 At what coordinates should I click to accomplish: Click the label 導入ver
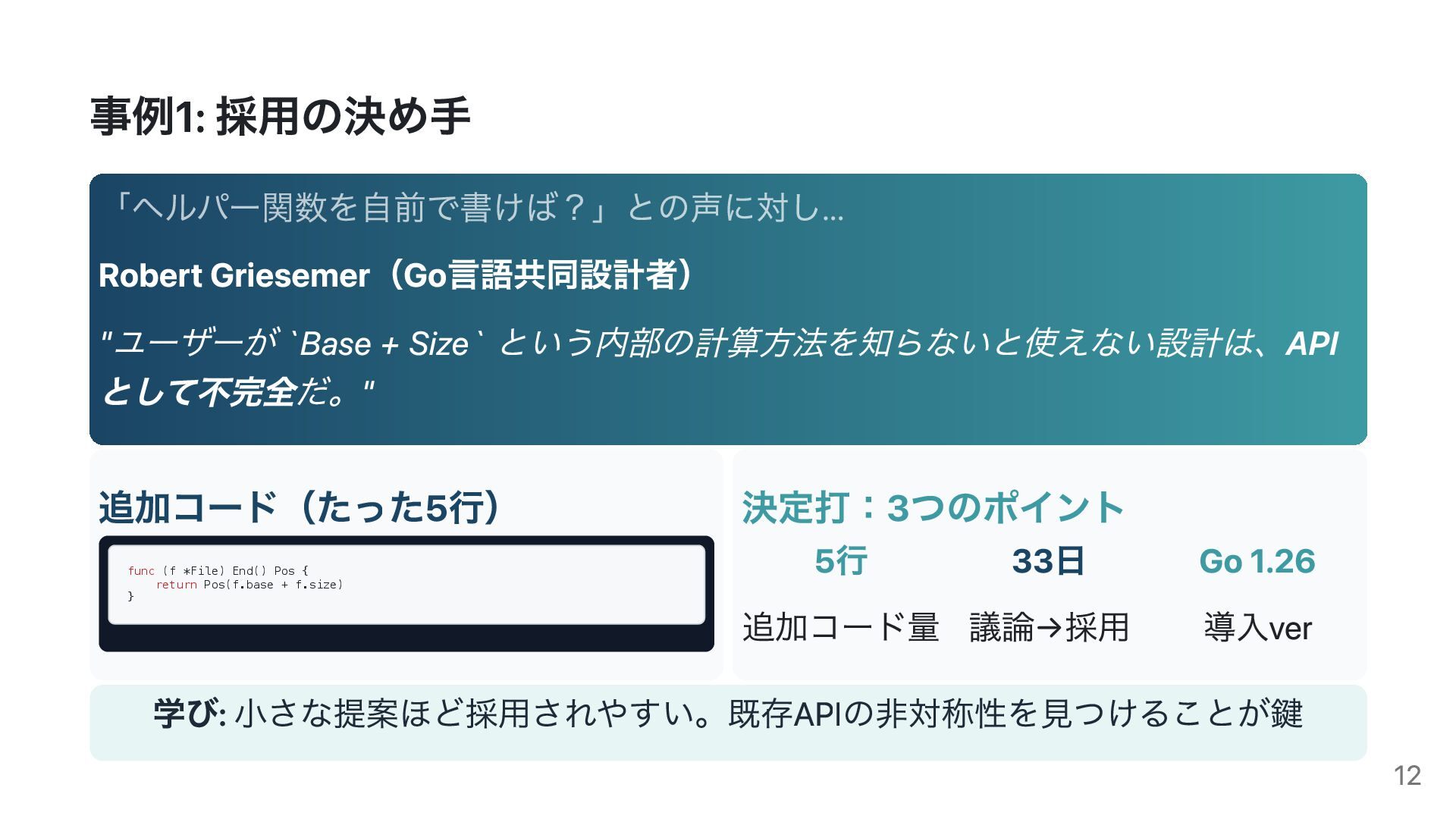(x=1257, y=628)
